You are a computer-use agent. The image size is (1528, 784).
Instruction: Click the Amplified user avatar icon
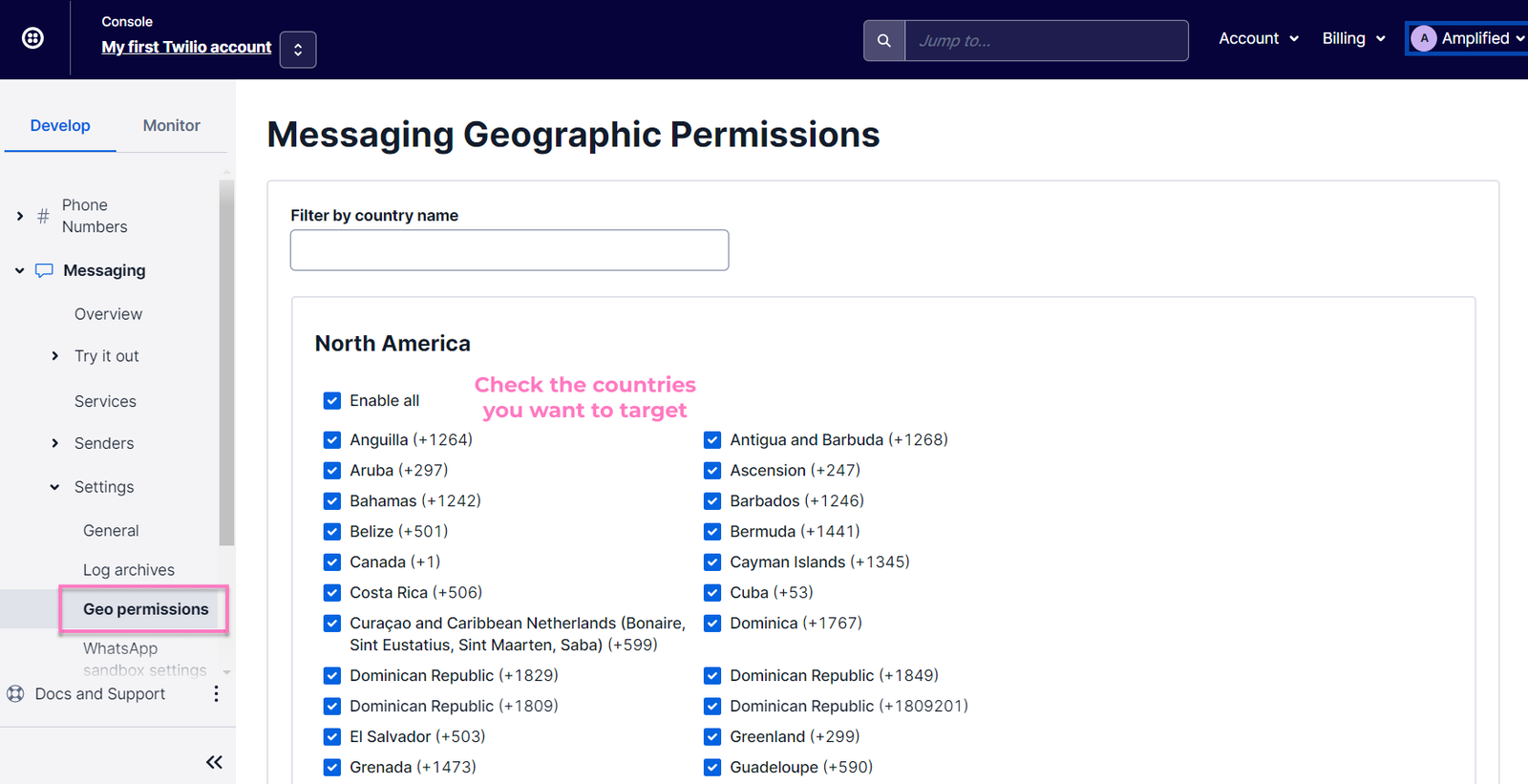click(1424, 38)
